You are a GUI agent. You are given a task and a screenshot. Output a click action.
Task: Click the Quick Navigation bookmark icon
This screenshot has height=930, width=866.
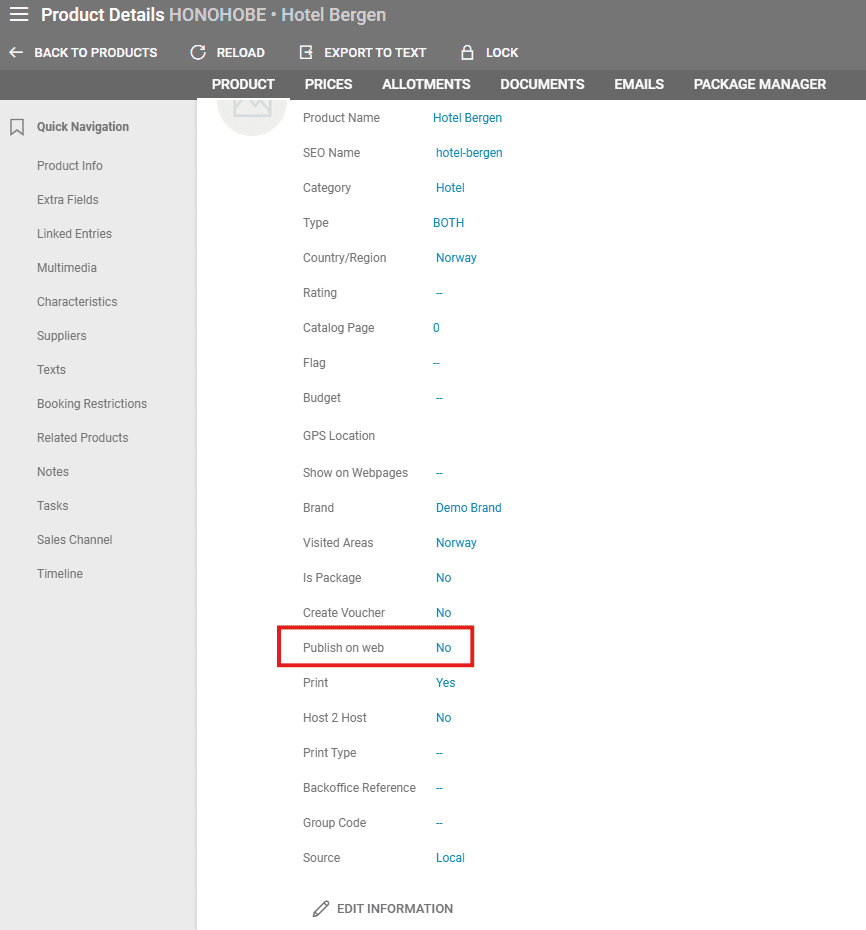17,127
